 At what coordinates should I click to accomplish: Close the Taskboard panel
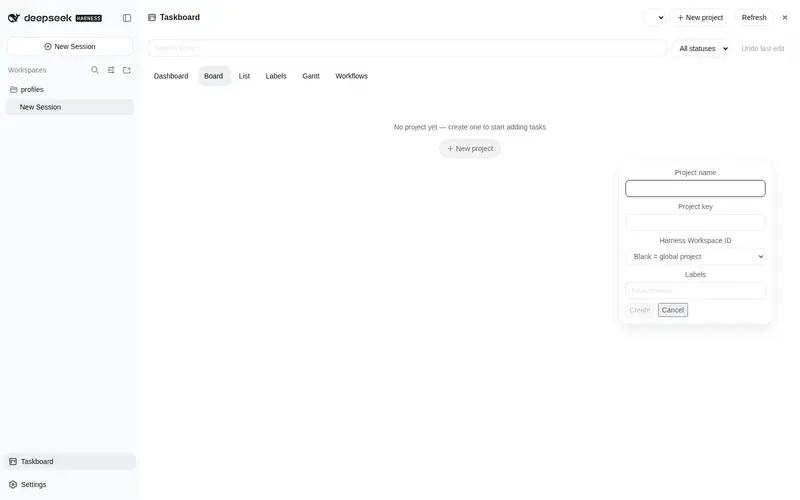click(785, 17)
